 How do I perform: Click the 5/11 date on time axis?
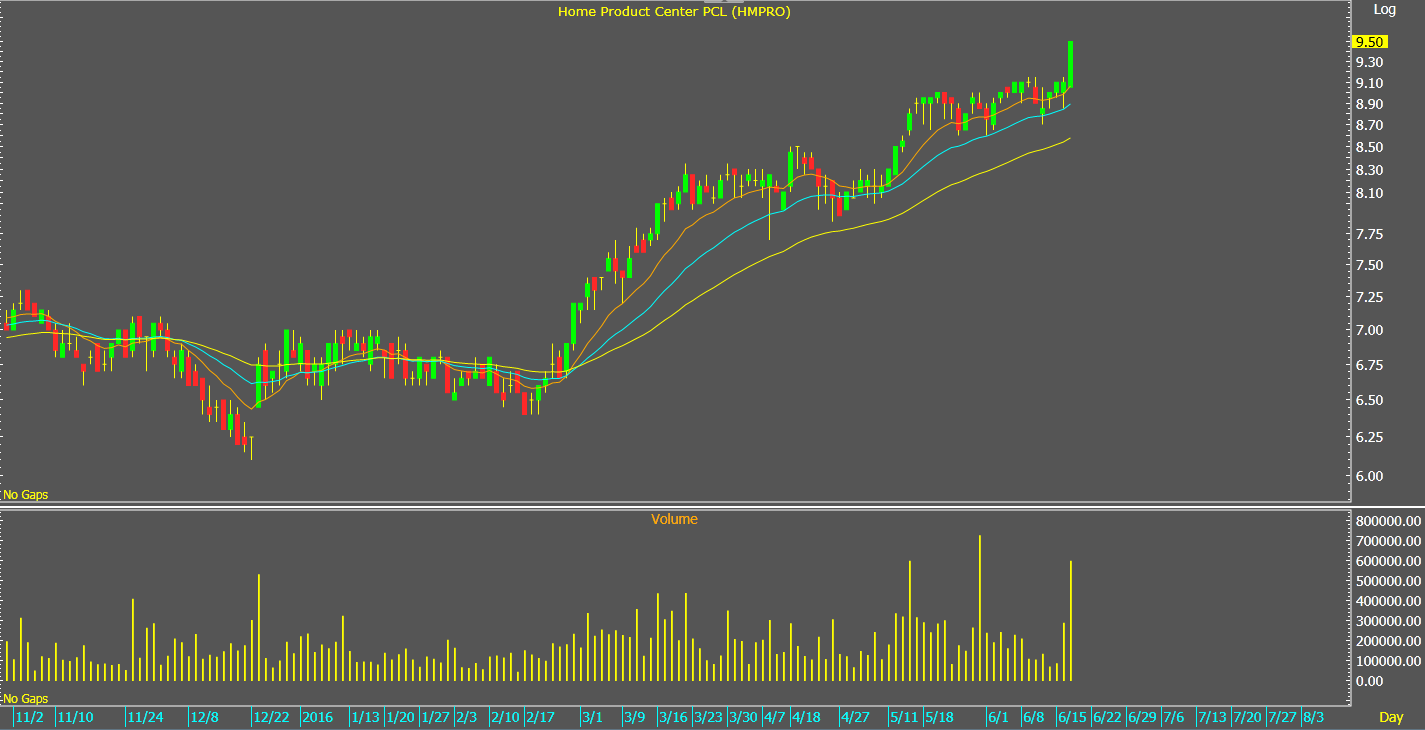904,717
